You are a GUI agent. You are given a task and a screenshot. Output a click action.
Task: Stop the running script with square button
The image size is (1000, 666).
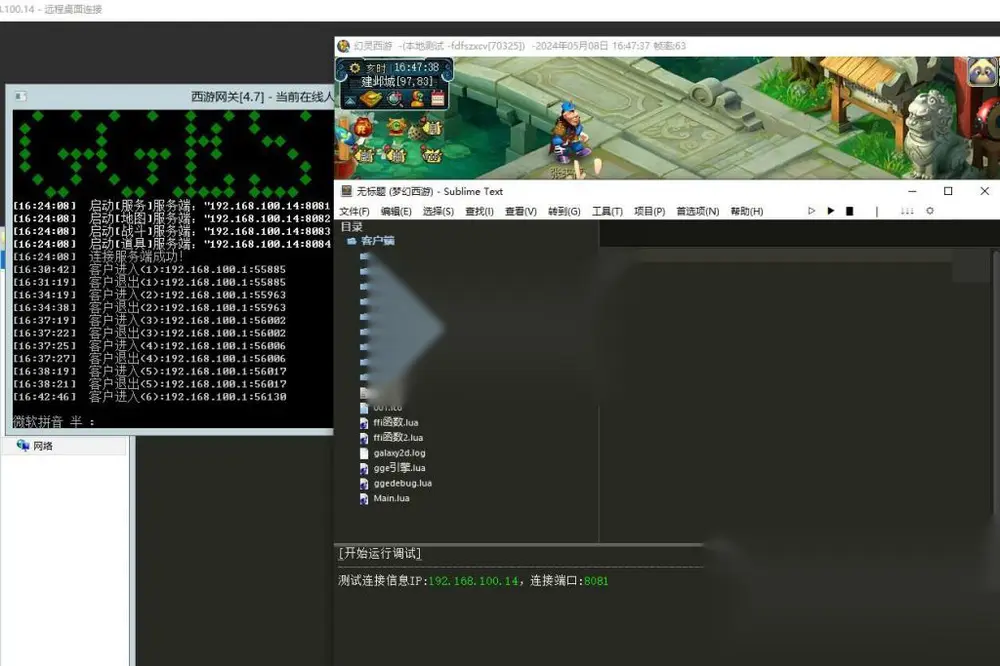(849, 211)
